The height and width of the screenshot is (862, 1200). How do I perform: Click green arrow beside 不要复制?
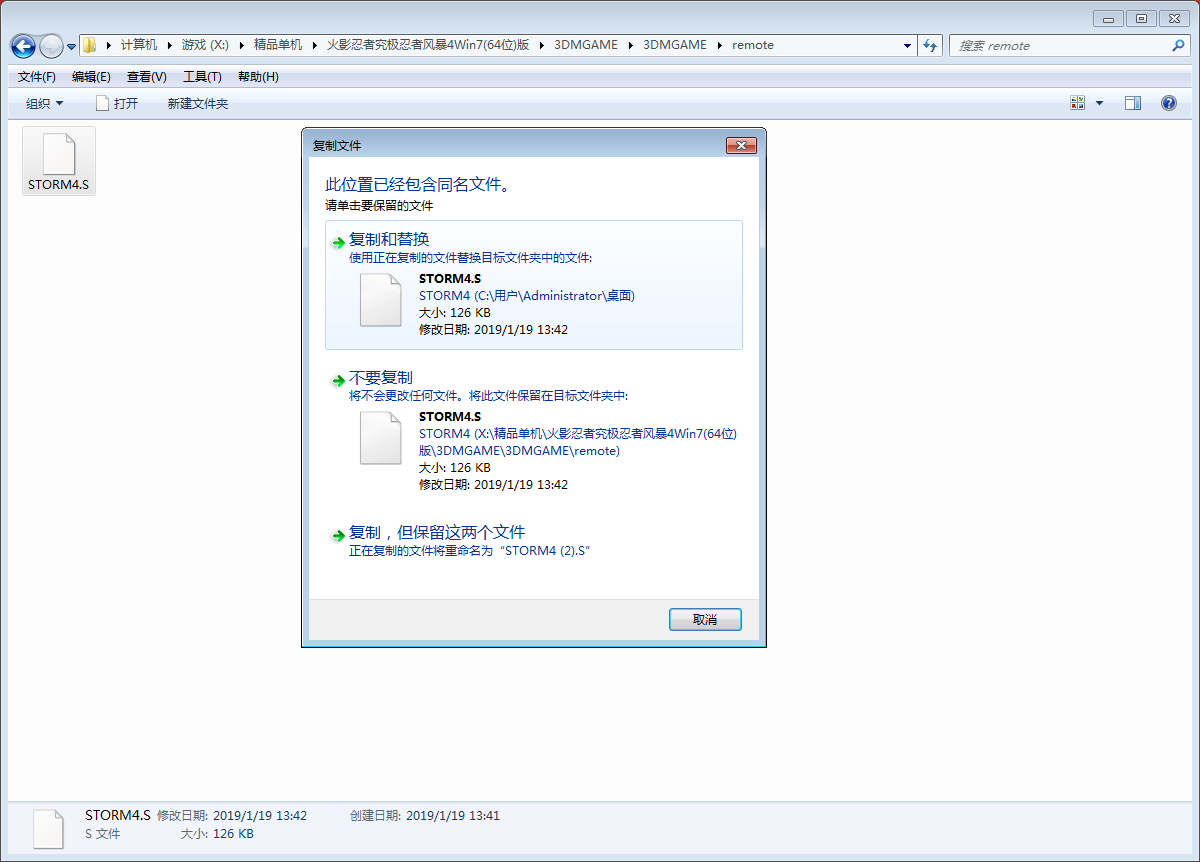(x=338, y=381)
